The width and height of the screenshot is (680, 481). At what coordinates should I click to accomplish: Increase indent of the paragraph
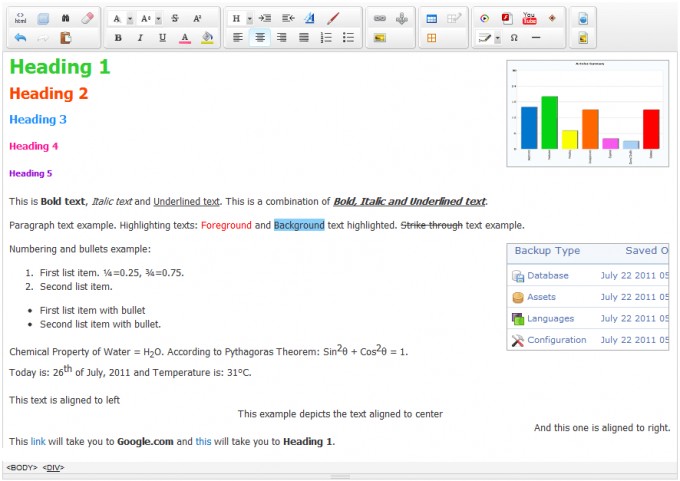[x=265, y=18]
